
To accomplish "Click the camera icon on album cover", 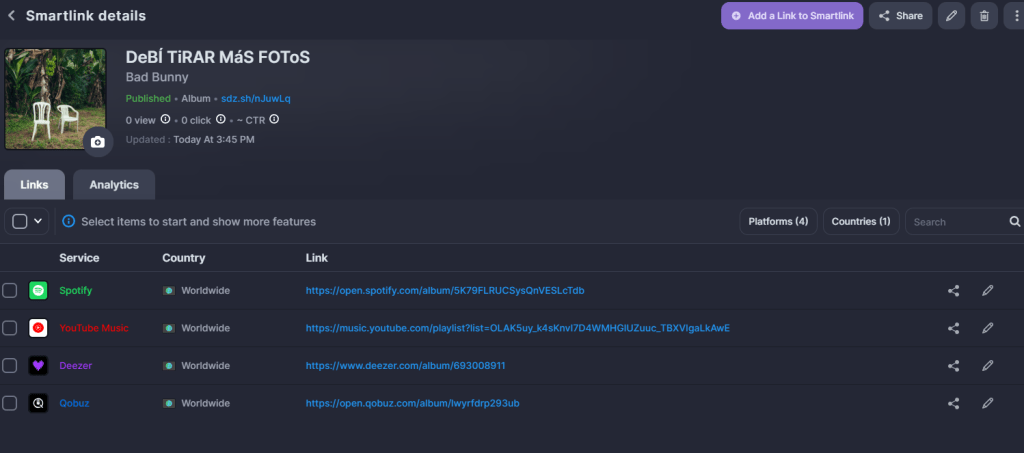I will [97, 142].
